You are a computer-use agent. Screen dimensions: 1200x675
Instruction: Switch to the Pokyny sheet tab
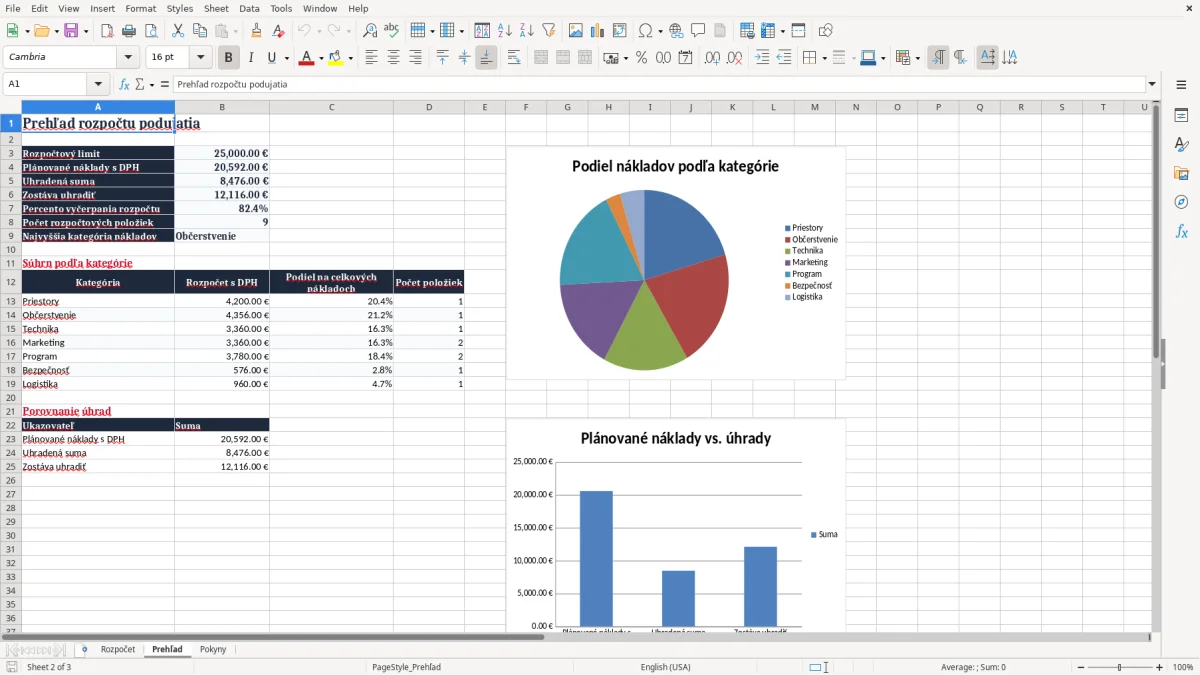[213, 649]
